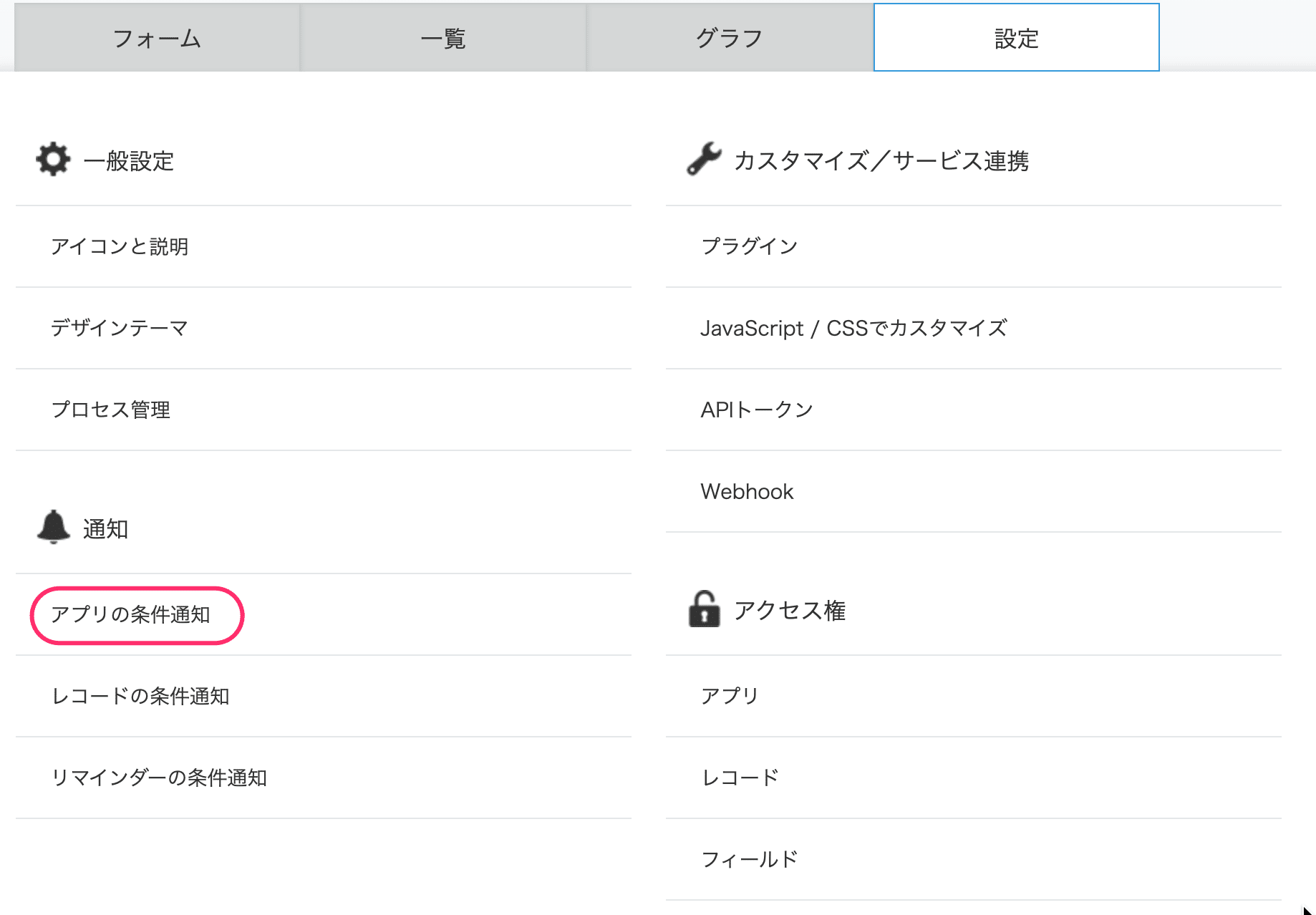This screenshot has width=1316, height=915.
Task: Click the padlock icon beside アクセス権
Action: tap(704, 609)
